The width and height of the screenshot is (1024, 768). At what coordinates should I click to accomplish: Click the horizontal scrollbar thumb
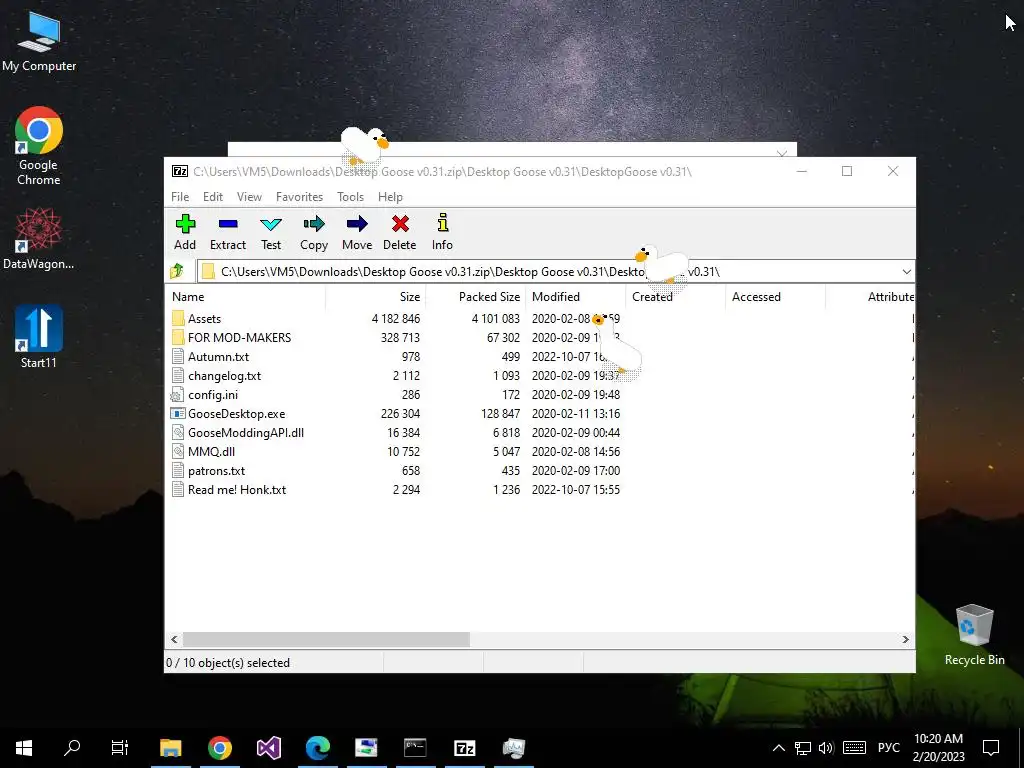tap(326, 639)
